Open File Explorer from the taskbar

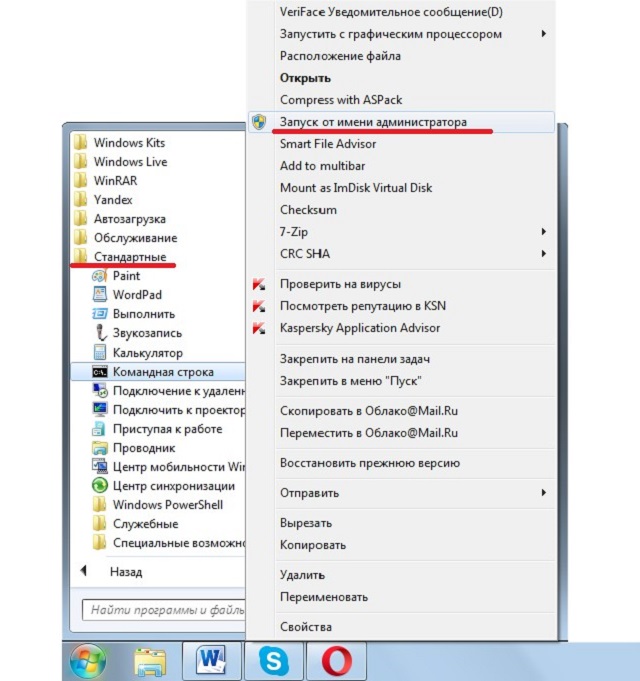tap(150, 662)
